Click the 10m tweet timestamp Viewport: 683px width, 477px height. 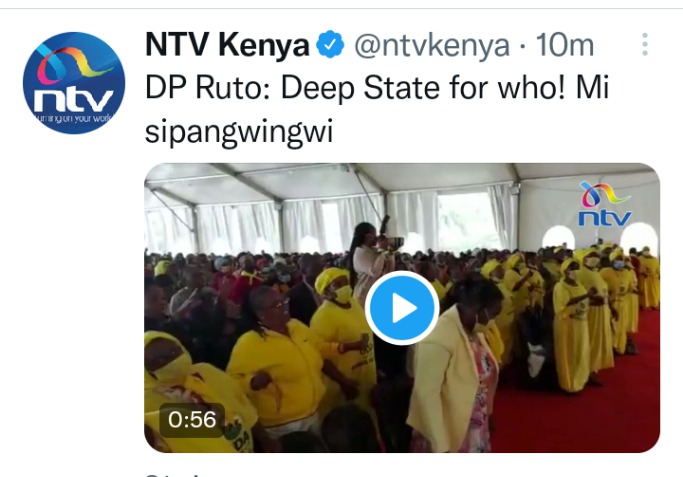point(565,45)
